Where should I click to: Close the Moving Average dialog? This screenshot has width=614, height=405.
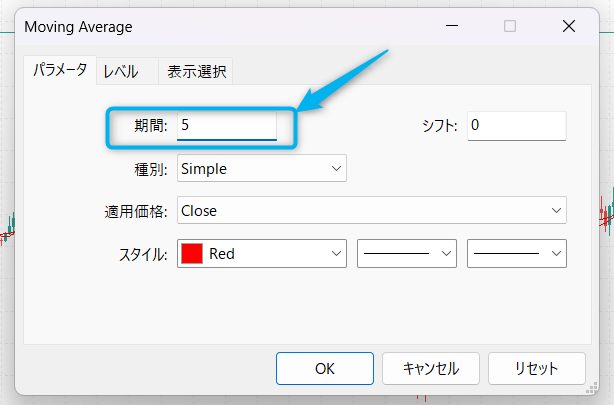pos(569,27)
